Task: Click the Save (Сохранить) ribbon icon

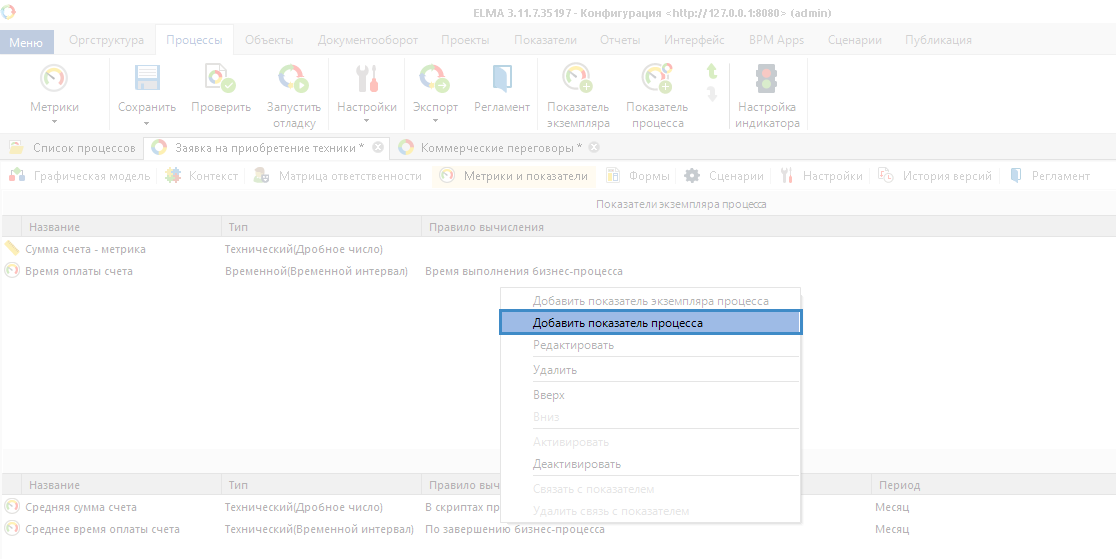Action: tap(146, 80)
